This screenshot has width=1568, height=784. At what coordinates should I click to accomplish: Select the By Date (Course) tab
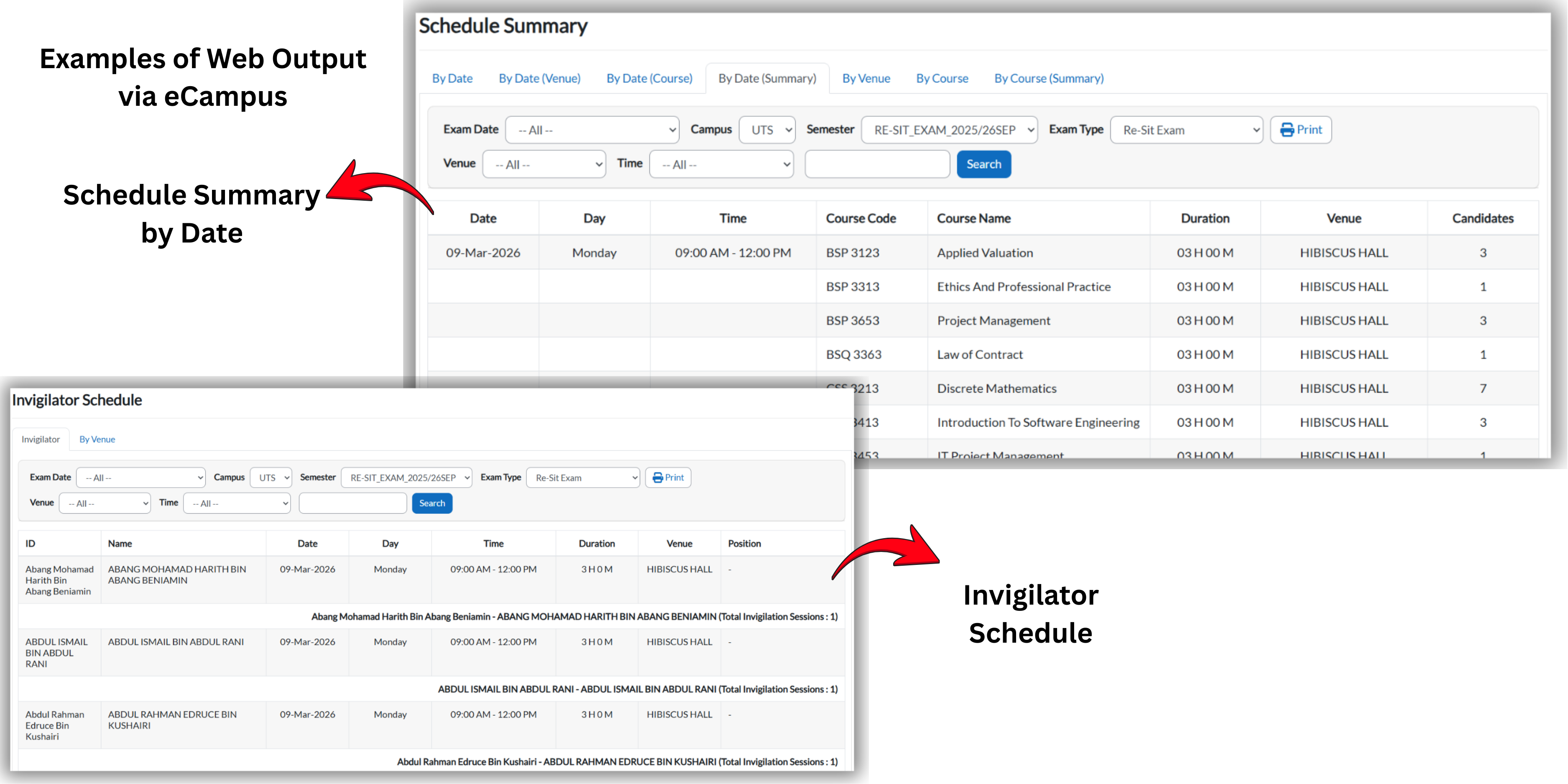click(649, 79)
